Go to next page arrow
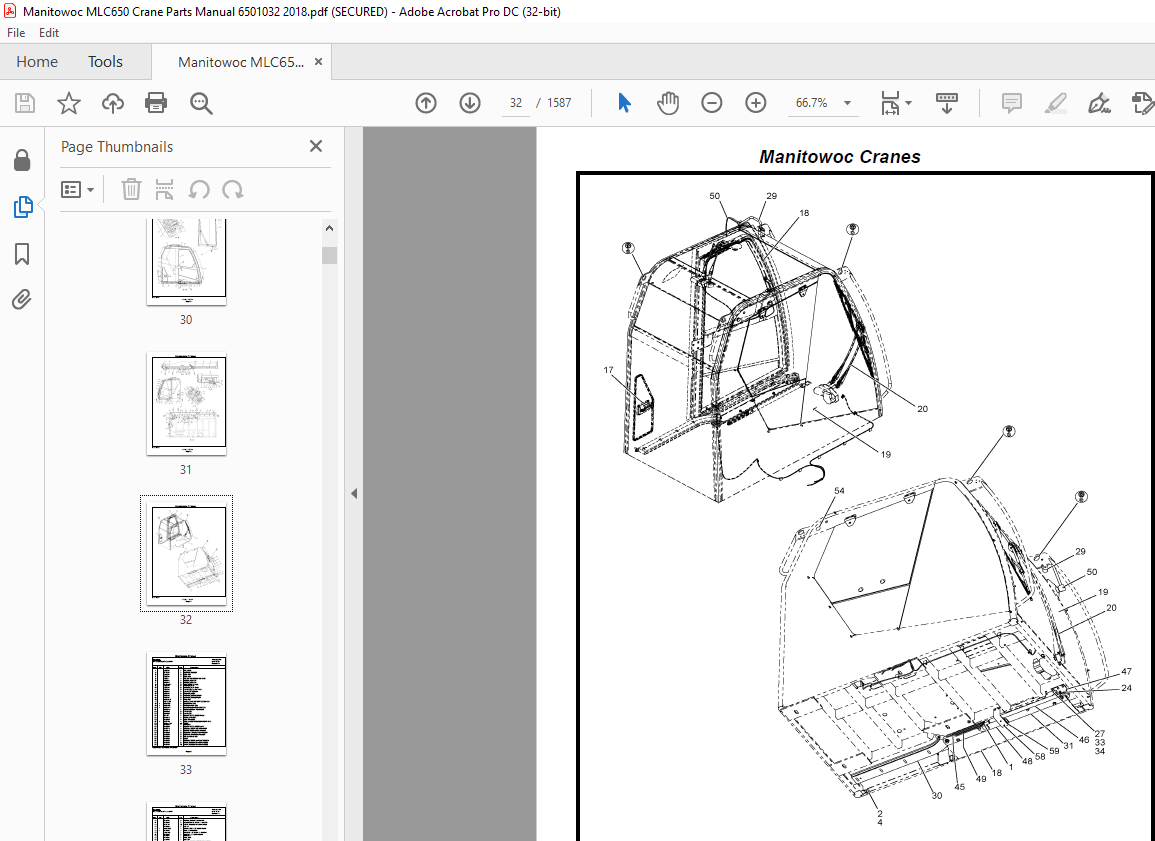The image size is (1155, 841). pyautogui.click(x=470, y=103)
